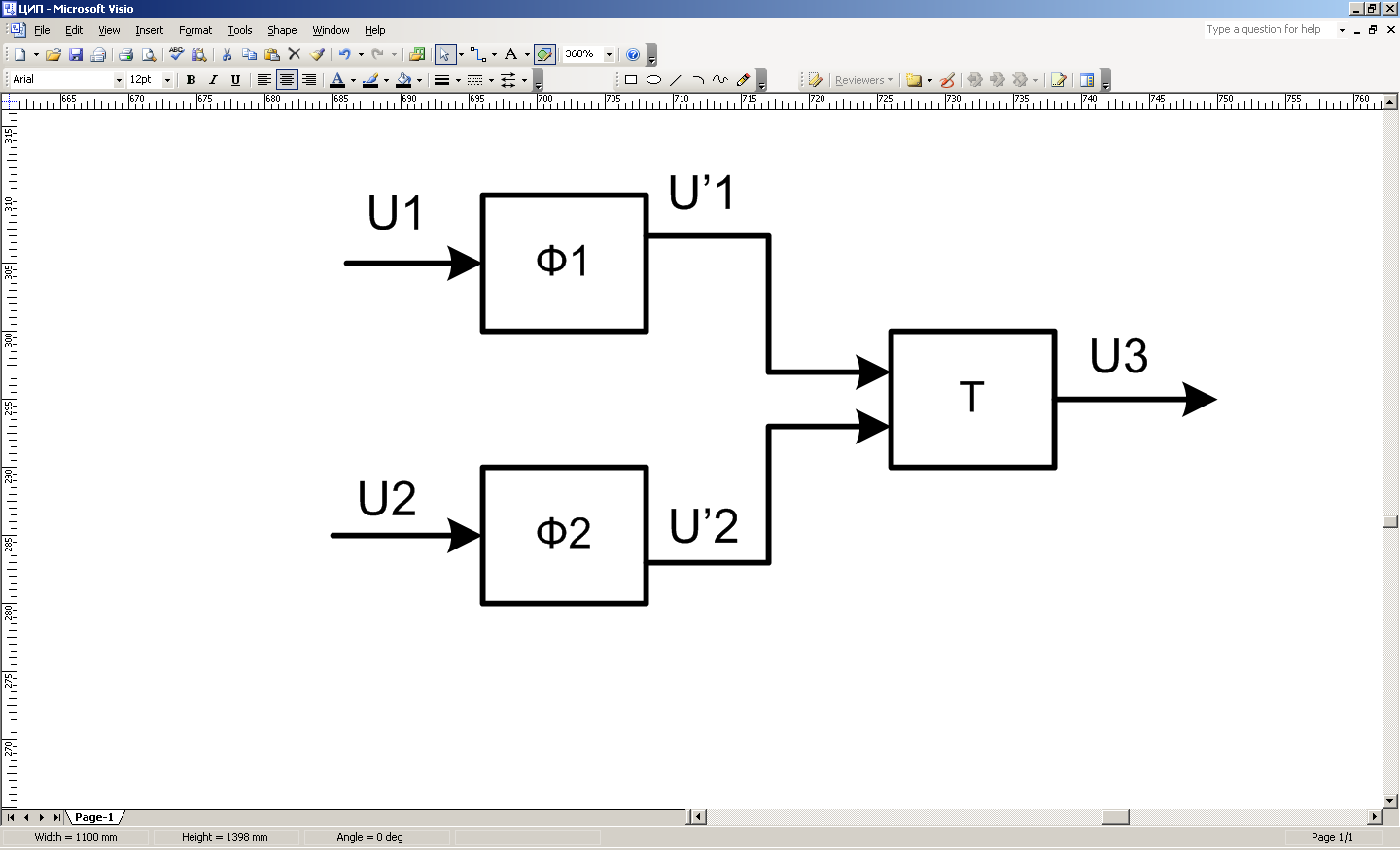The image size is (1400, 850).
Task: Select the Connector tool
Action: (477, 54)
